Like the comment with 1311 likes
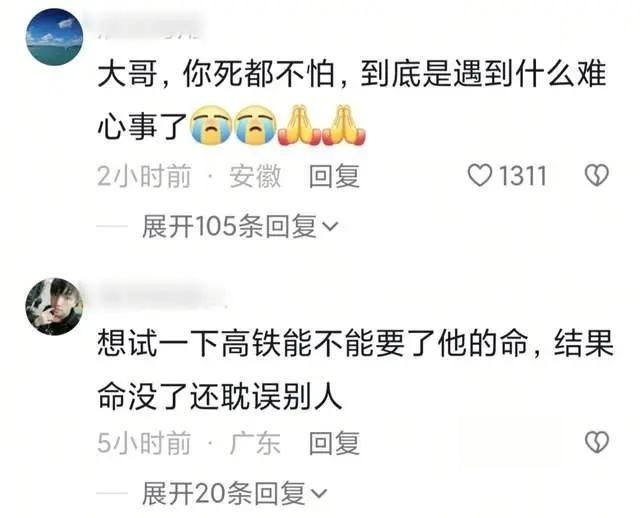This screenshot has width=640, height=518. (x=479, y=176)
